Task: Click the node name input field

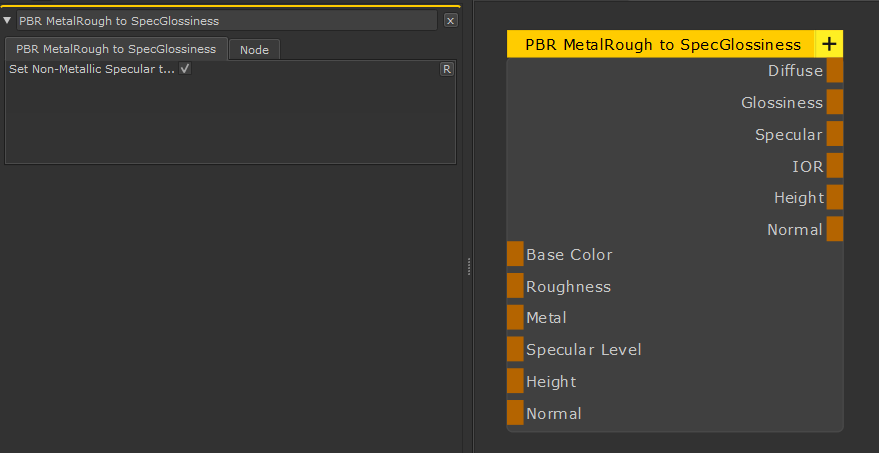Action: pos(226,20)
